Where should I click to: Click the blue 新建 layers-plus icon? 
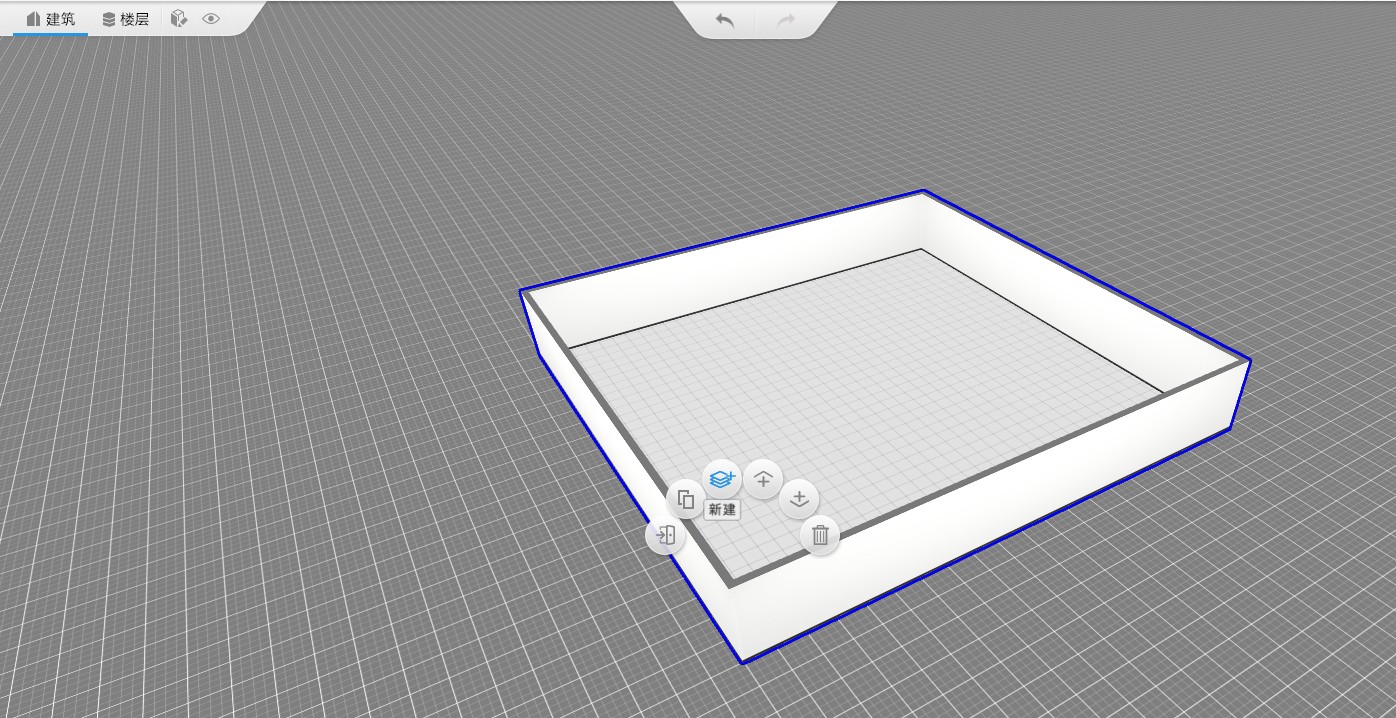(722, 479)
